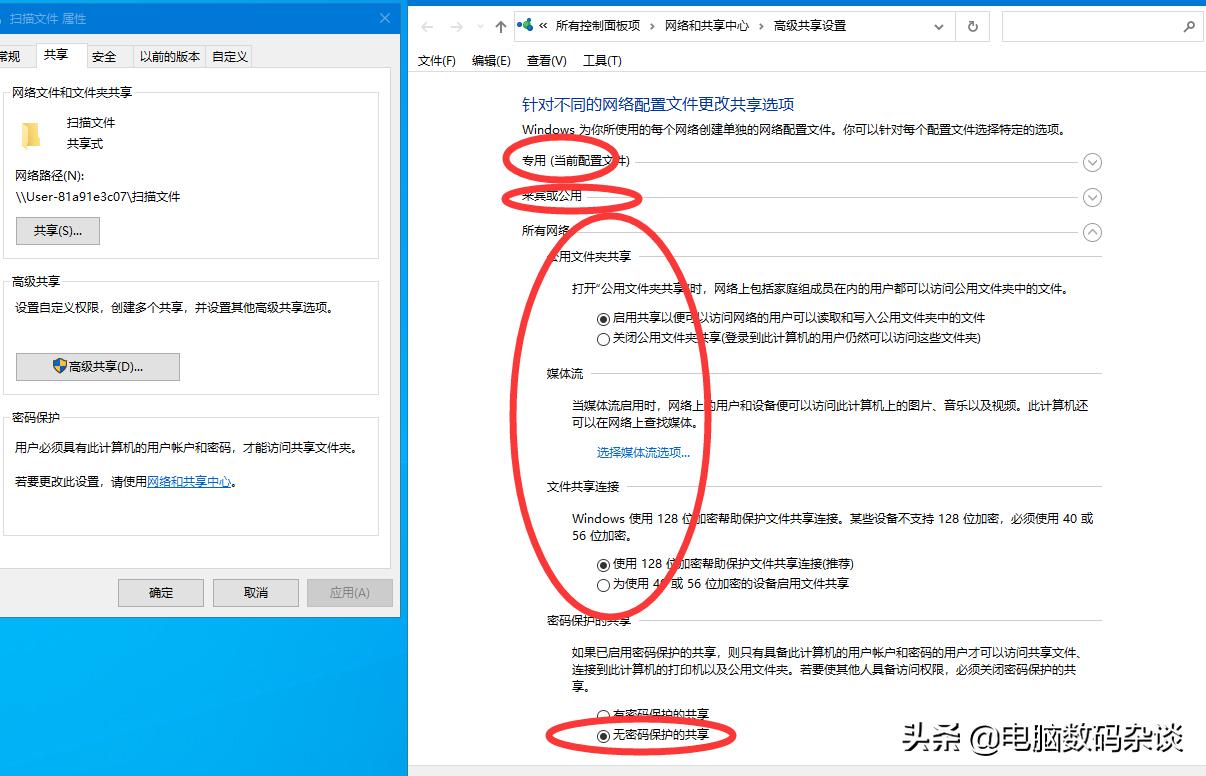Viewport: 1206px width, 776px height.
Task: Select 无密码保护的共享 option
Action: (602, 735)
